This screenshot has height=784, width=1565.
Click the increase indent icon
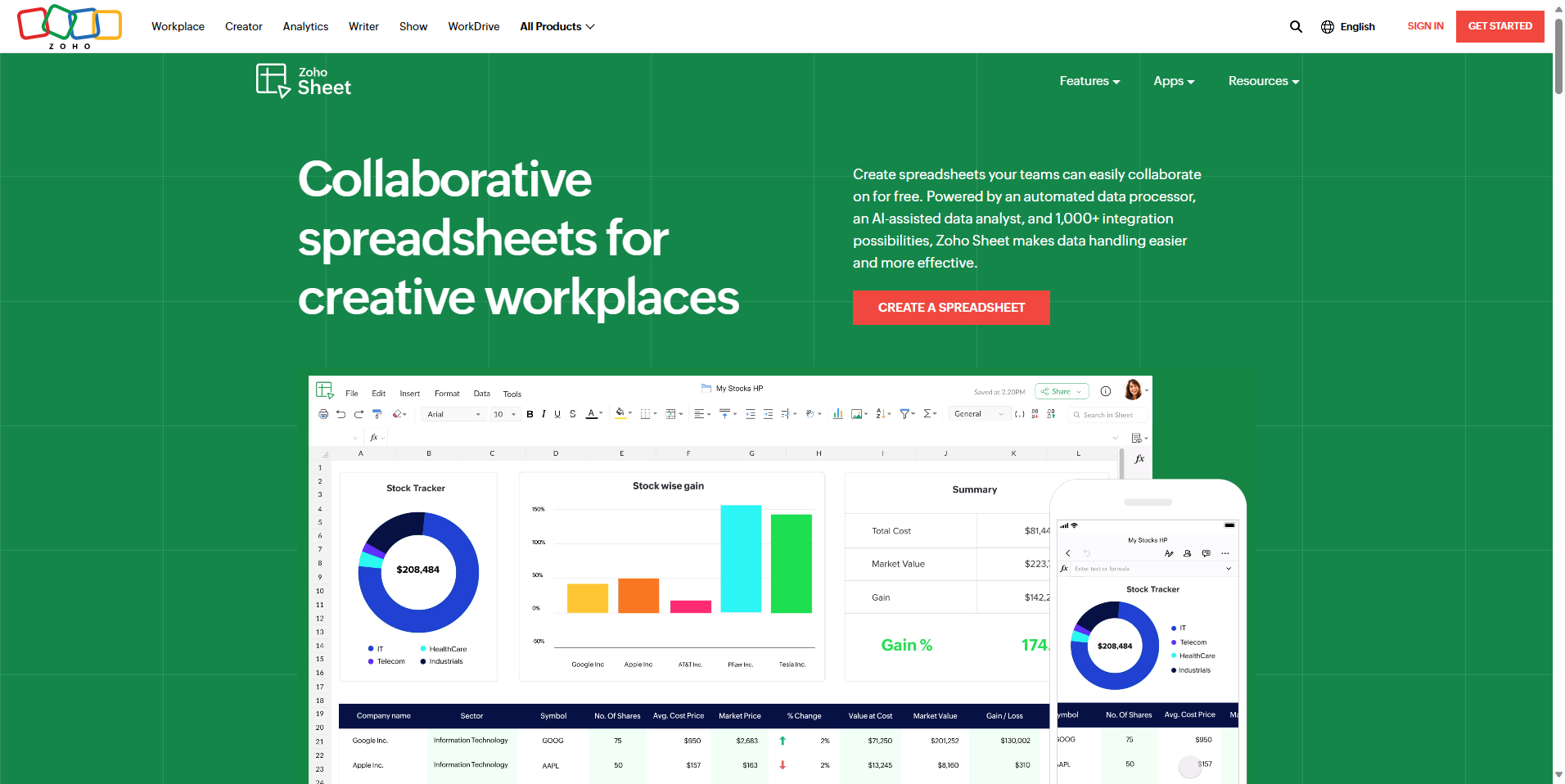tap(768, 414)
